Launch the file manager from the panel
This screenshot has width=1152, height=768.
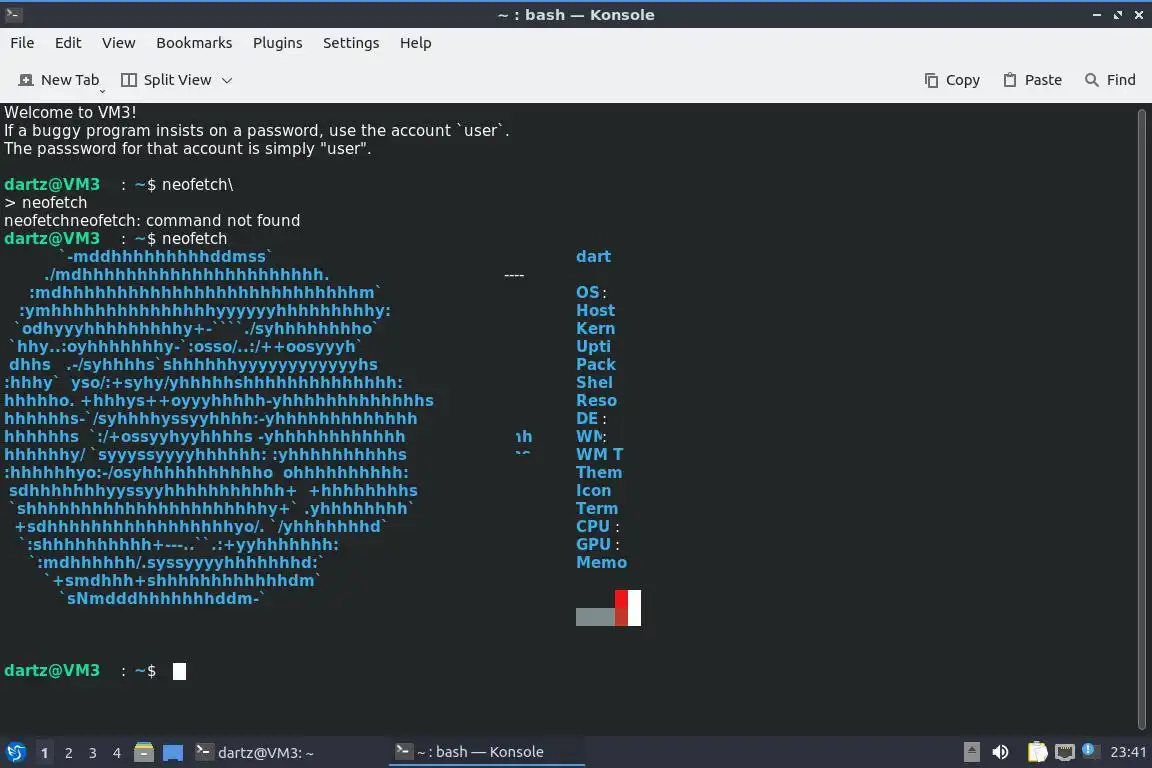click(144, 752)
